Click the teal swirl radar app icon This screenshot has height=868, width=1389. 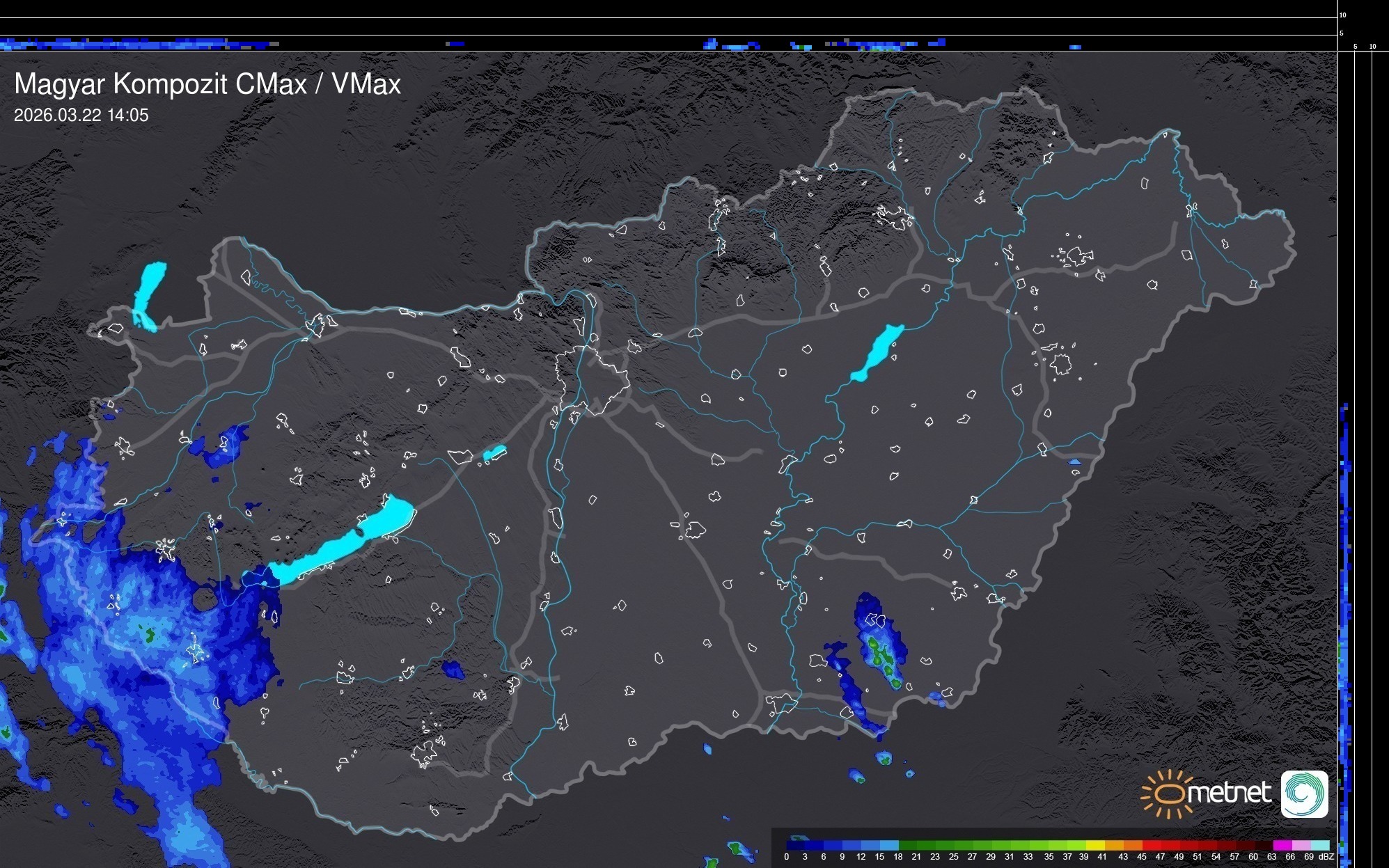pyautogui.click(x=1304, y=794)
